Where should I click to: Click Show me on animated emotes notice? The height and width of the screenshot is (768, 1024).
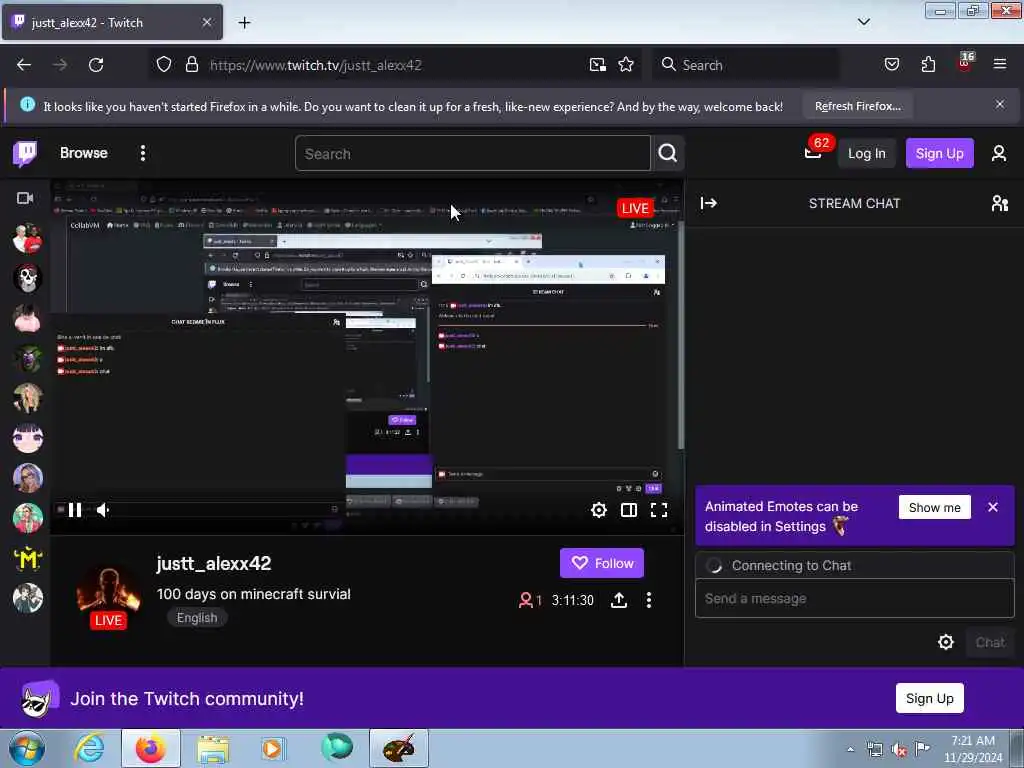(x=935, y=507)
